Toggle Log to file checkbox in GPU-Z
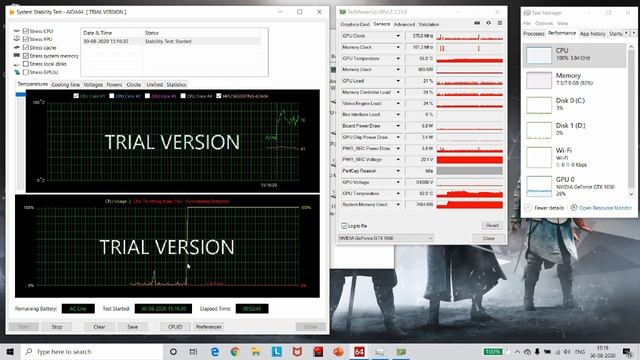Screen dimensions: 640x360 pos(344,226)
